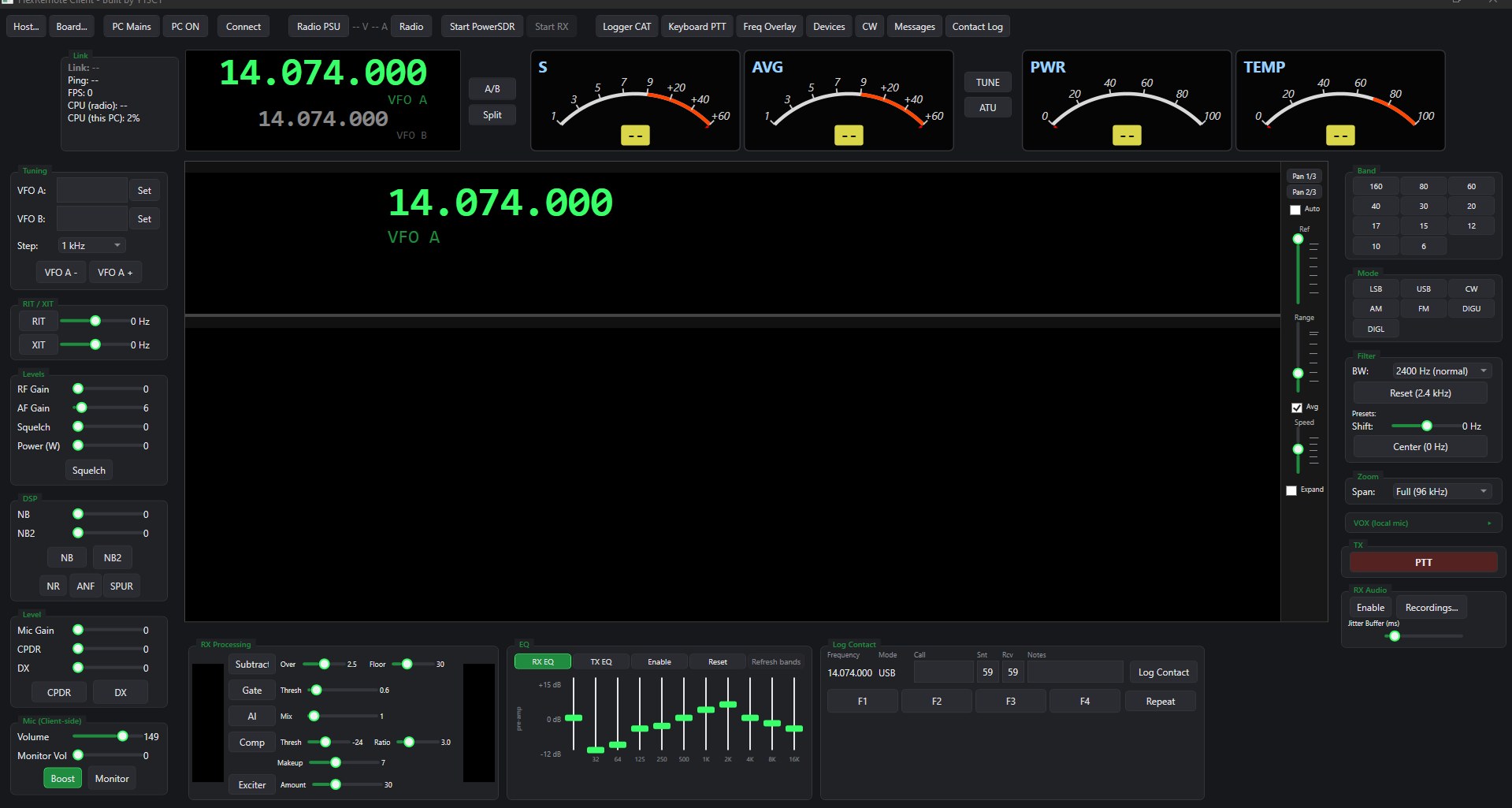This screenshot has width=1512, height=808.
Task: Switch mode to LSB
Action: click(1376, 289)
